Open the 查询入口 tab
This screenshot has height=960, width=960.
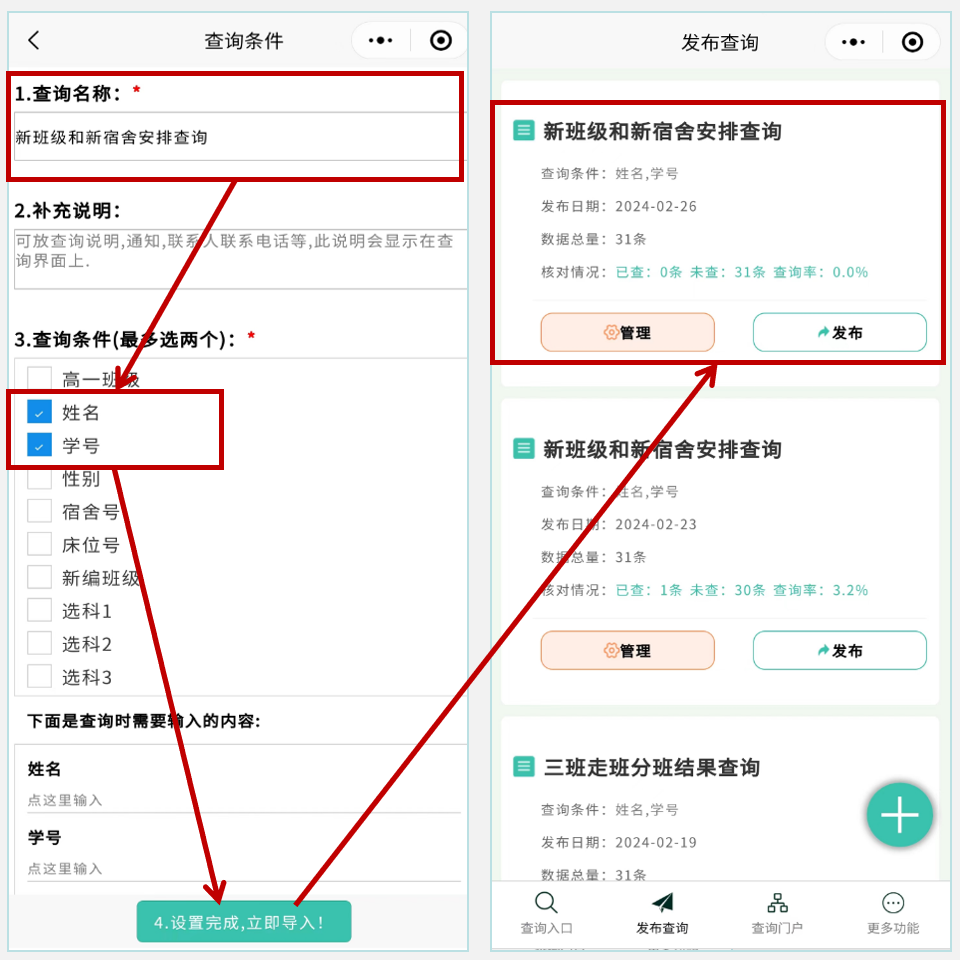(x=546, y=913)
